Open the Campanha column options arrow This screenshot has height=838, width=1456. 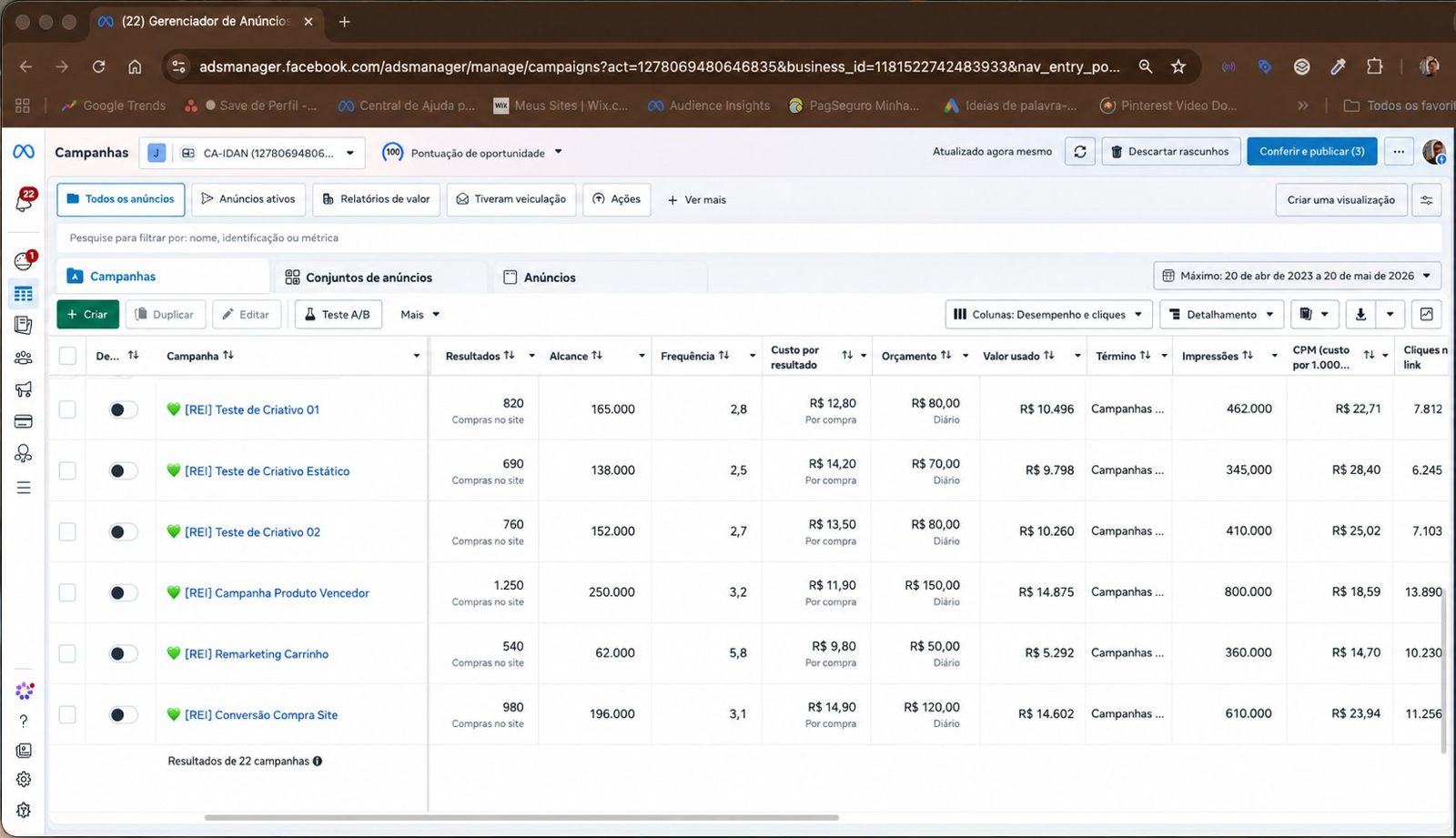pos(417,356)
